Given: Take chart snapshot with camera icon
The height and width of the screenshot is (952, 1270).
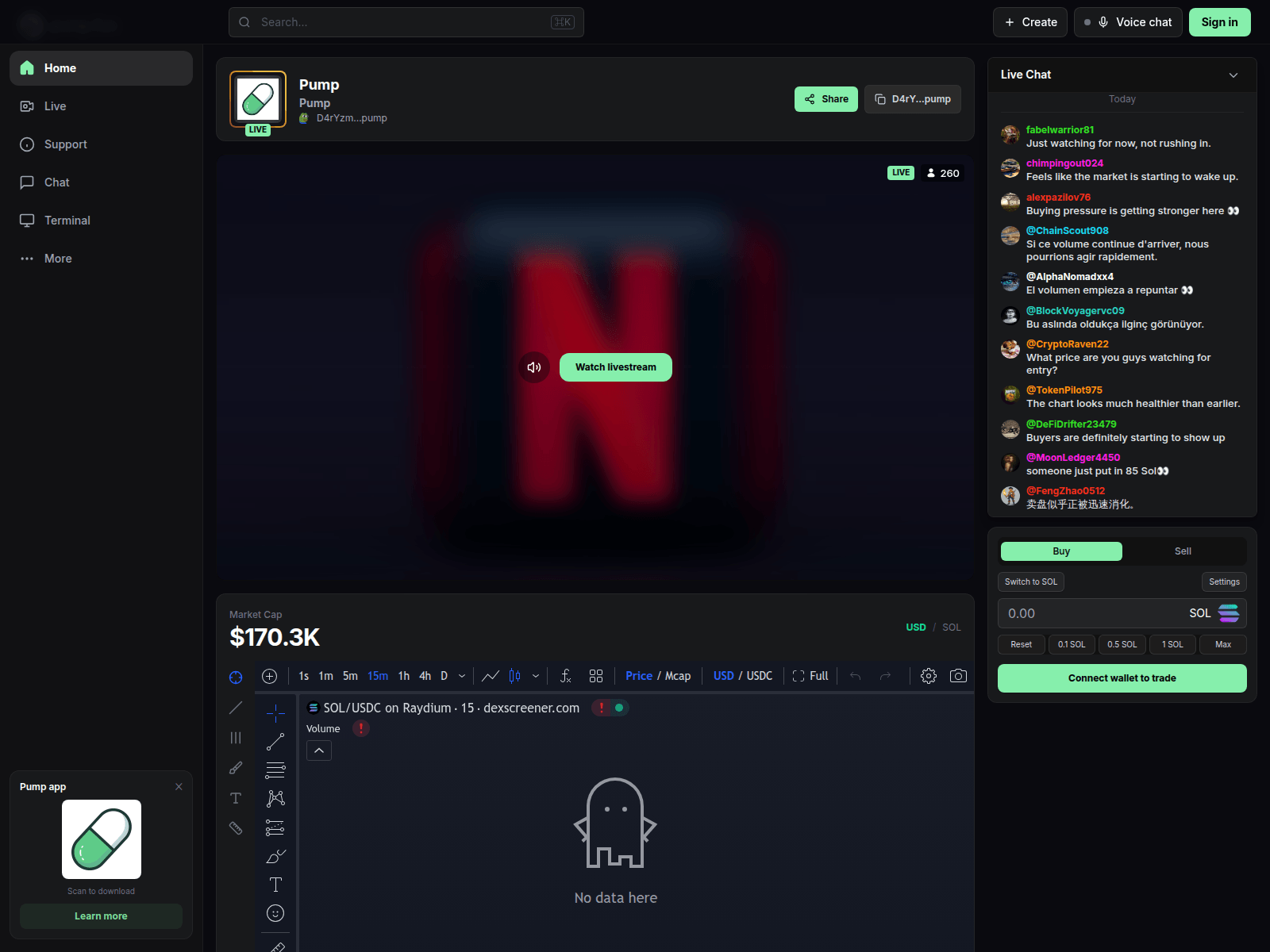Looking at the screenshot, I should 959,676.
